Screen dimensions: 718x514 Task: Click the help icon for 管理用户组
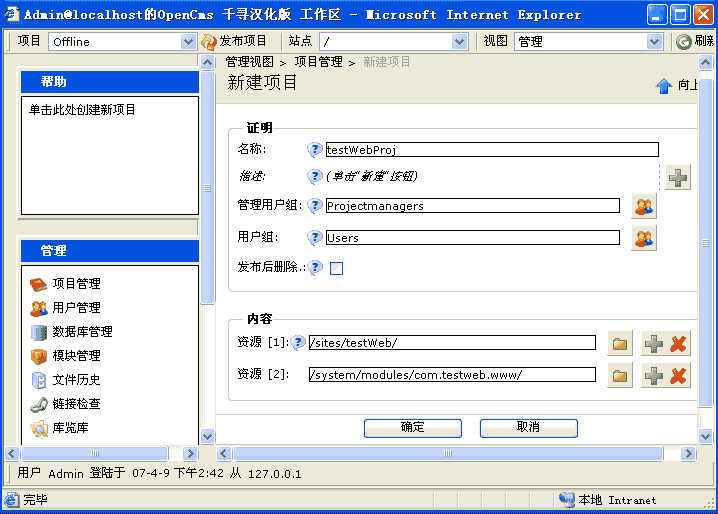315,205
